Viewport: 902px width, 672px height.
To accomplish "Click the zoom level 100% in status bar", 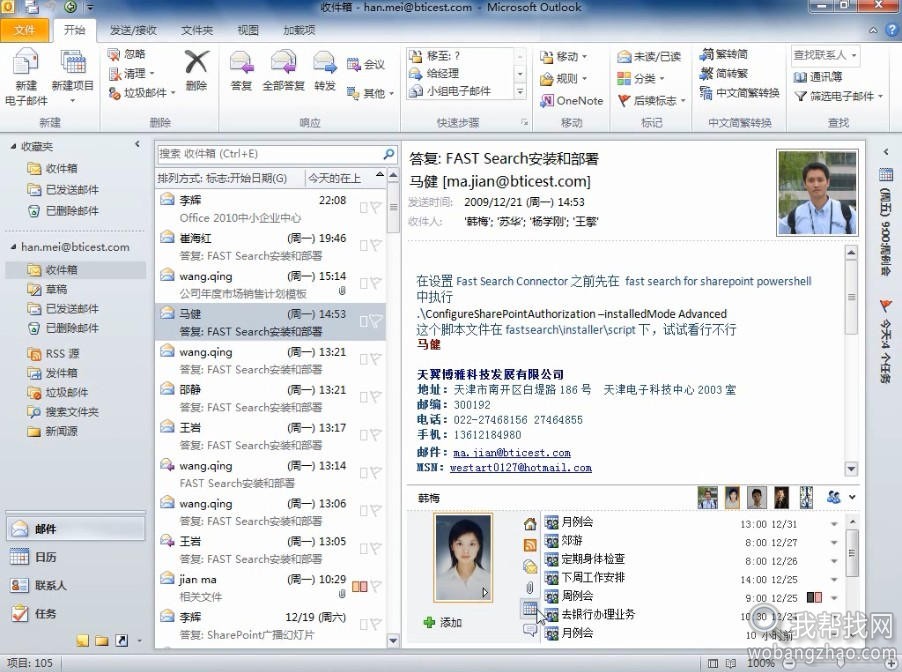I will click(x=761, y=663).
